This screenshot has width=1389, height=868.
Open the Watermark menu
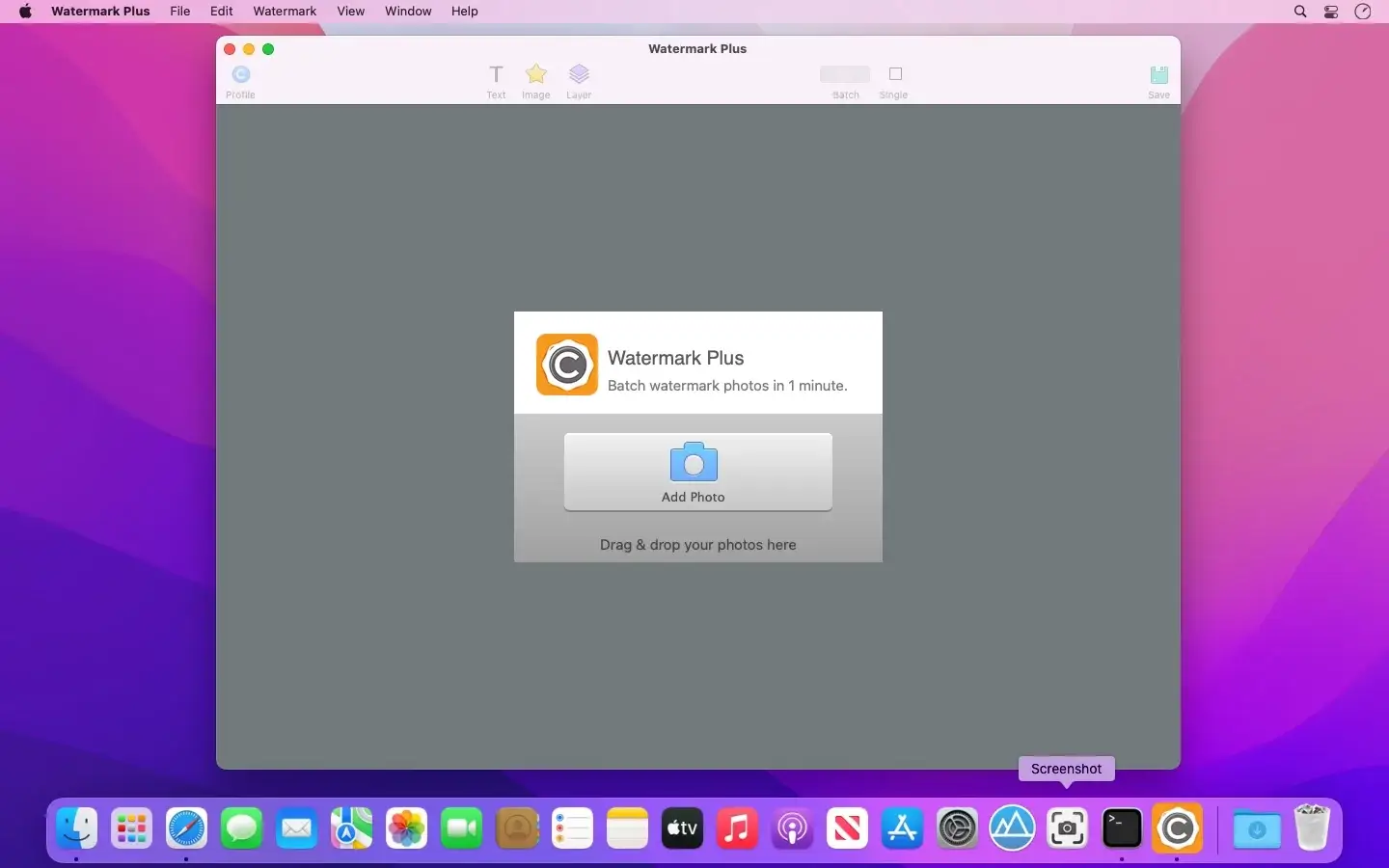[x=285, y=12]
